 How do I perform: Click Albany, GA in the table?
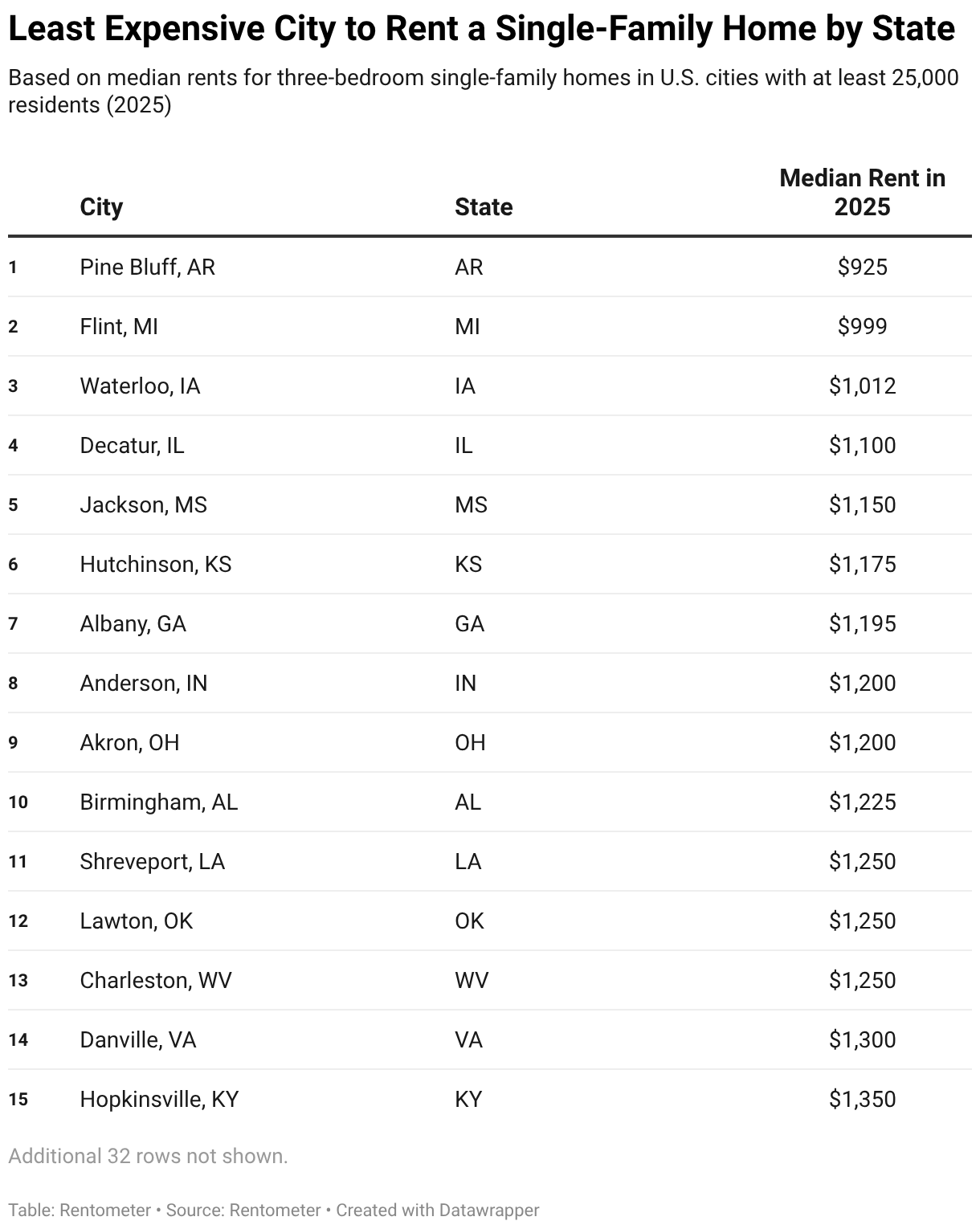tap(133, 623)
